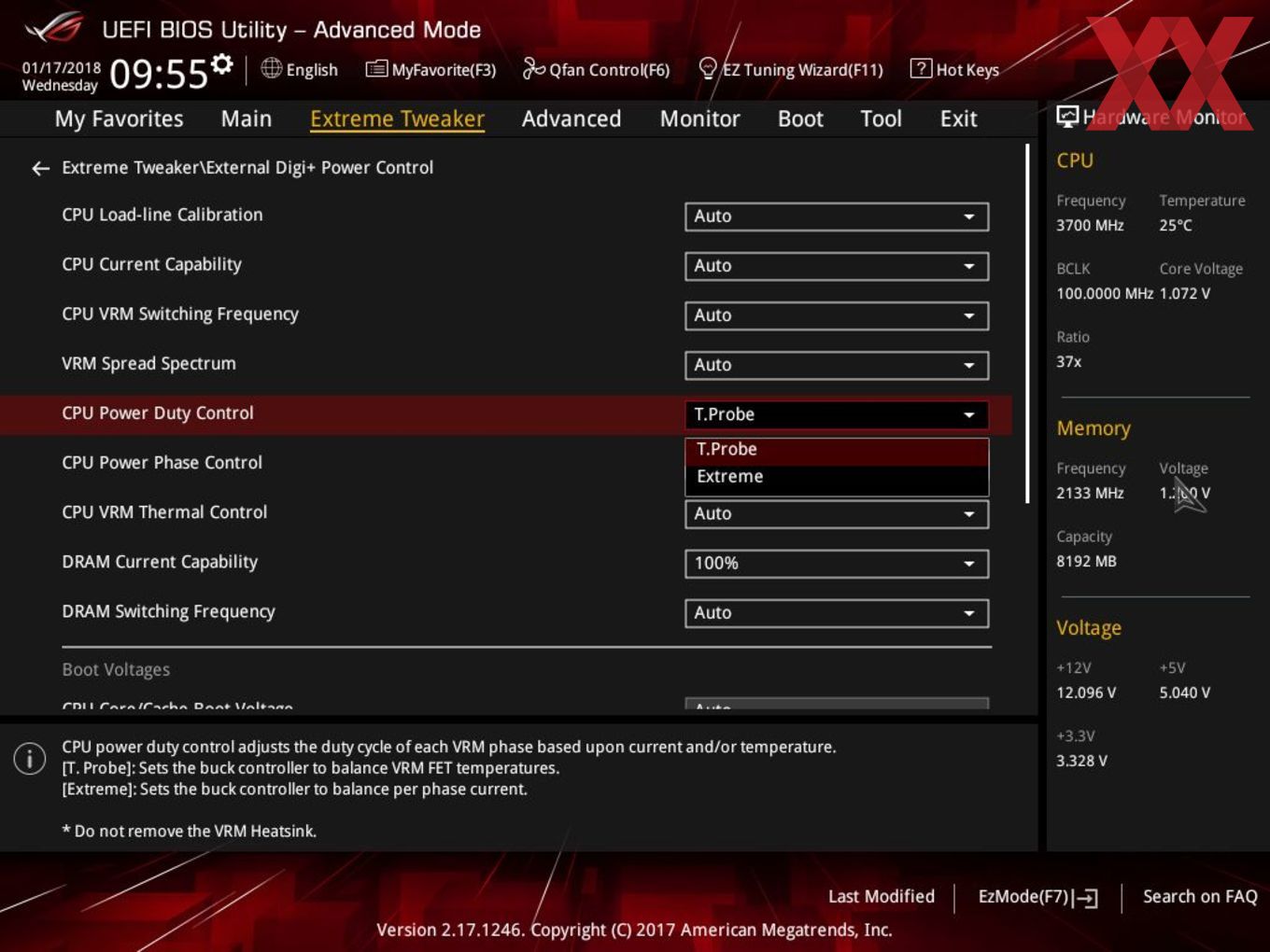Click the 8192 MB capacity value
The width and height of the screenshot is (1270, 952).
1086,561
